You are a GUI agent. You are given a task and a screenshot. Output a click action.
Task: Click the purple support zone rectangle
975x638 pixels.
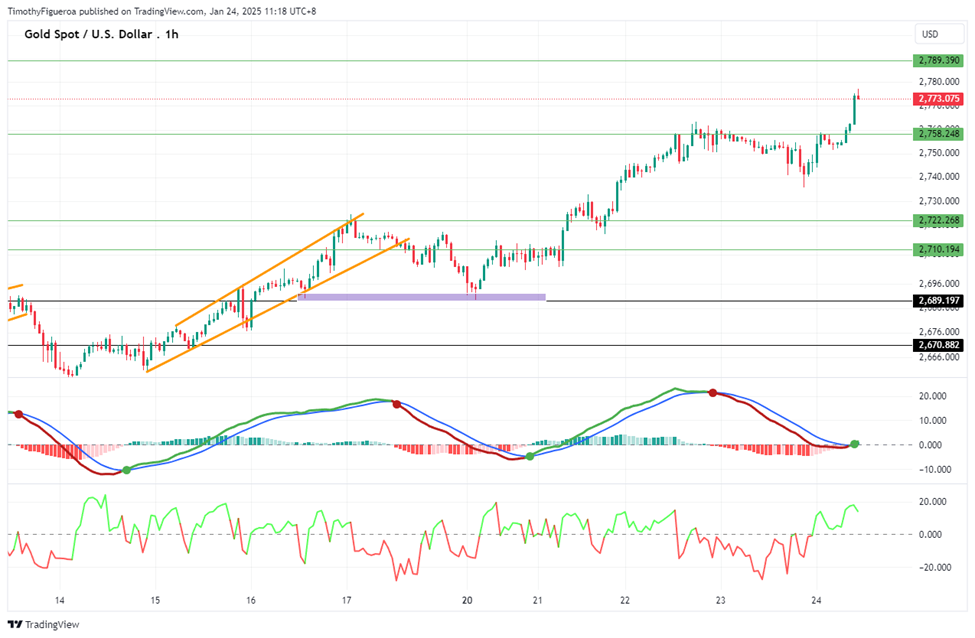[422, 297]
